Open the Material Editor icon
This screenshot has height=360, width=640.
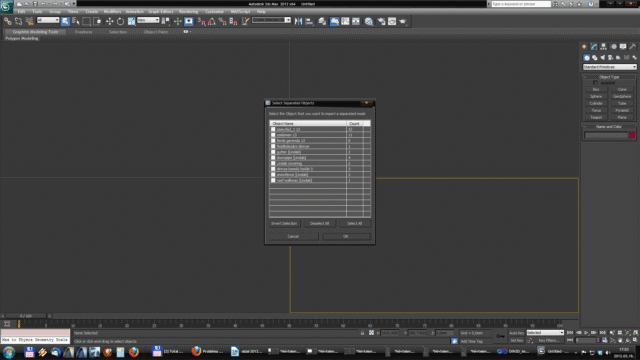pos(369,21)
